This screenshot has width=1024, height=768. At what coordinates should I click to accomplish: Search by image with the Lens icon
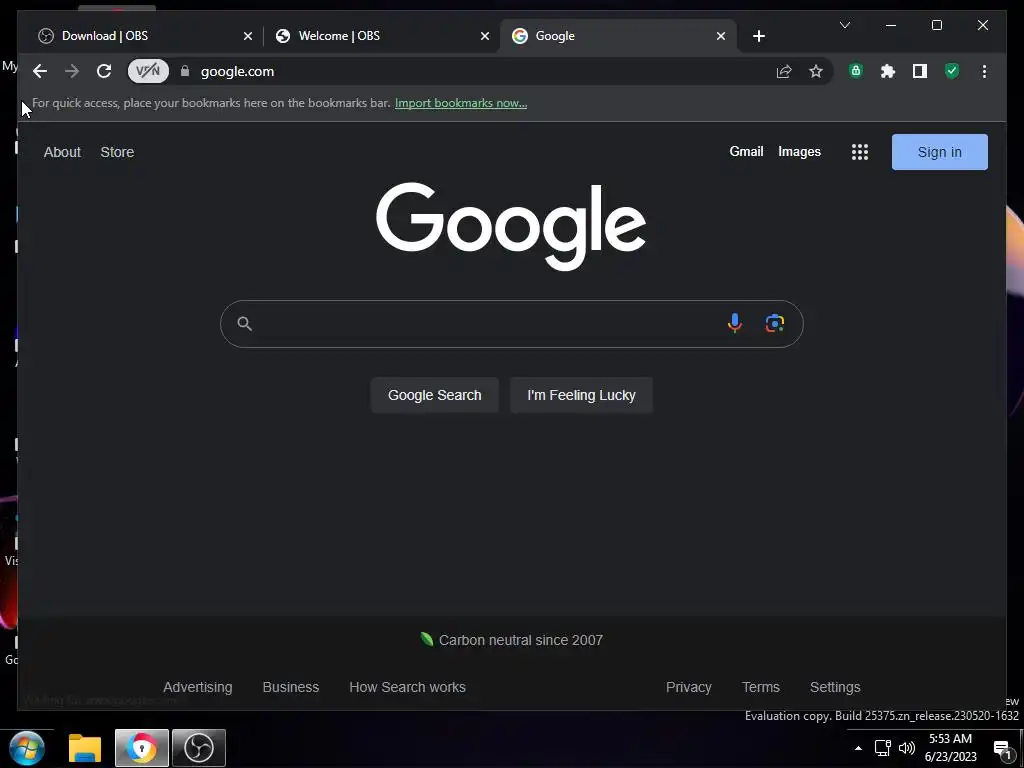[x=775, y=323]
